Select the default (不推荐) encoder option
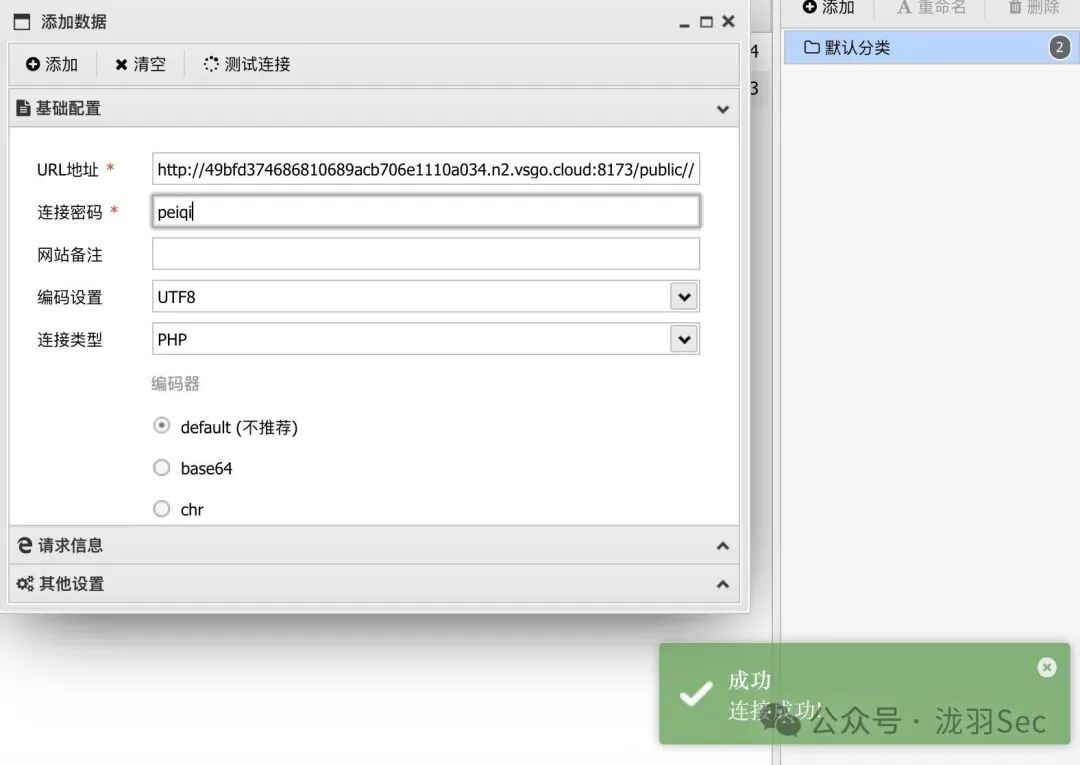The width and height of the screenshot is (1080, 765). pyautogui.click(x=161, y=425)
